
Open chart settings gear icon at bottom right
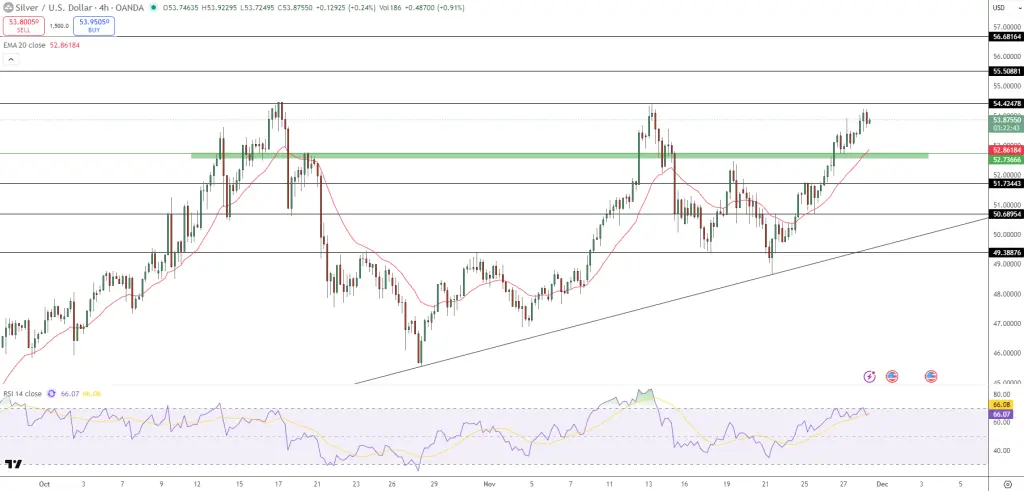[x=1007, y=484]
